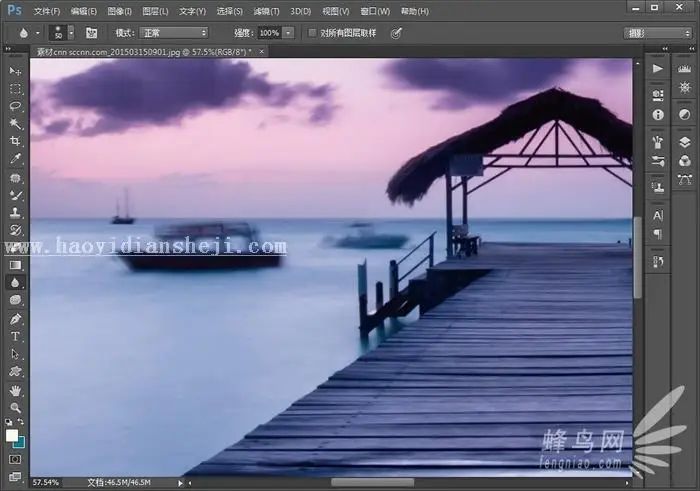Change screen mode at toolbox bottom
This screenshot has height=491, width=700.
pos(15,477)
